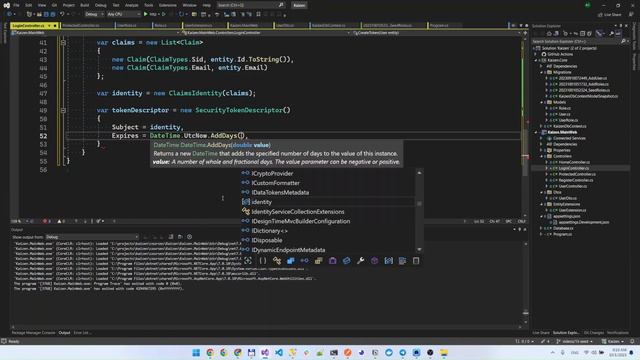Open the Any CPU platform dropdown
Viewport: 640px width, 360px height.
(x=123, y=14)
